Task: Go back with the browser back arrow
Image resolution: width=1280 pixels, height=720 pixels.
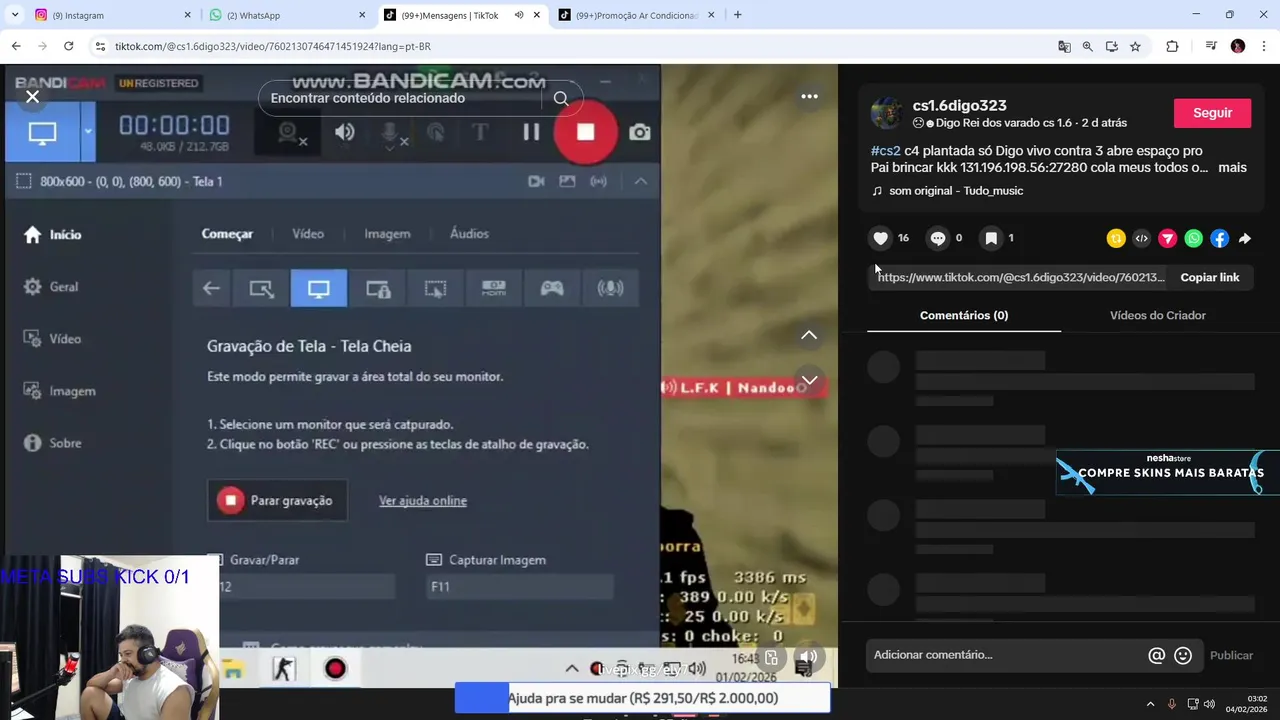Action: [x=16, y=46]
